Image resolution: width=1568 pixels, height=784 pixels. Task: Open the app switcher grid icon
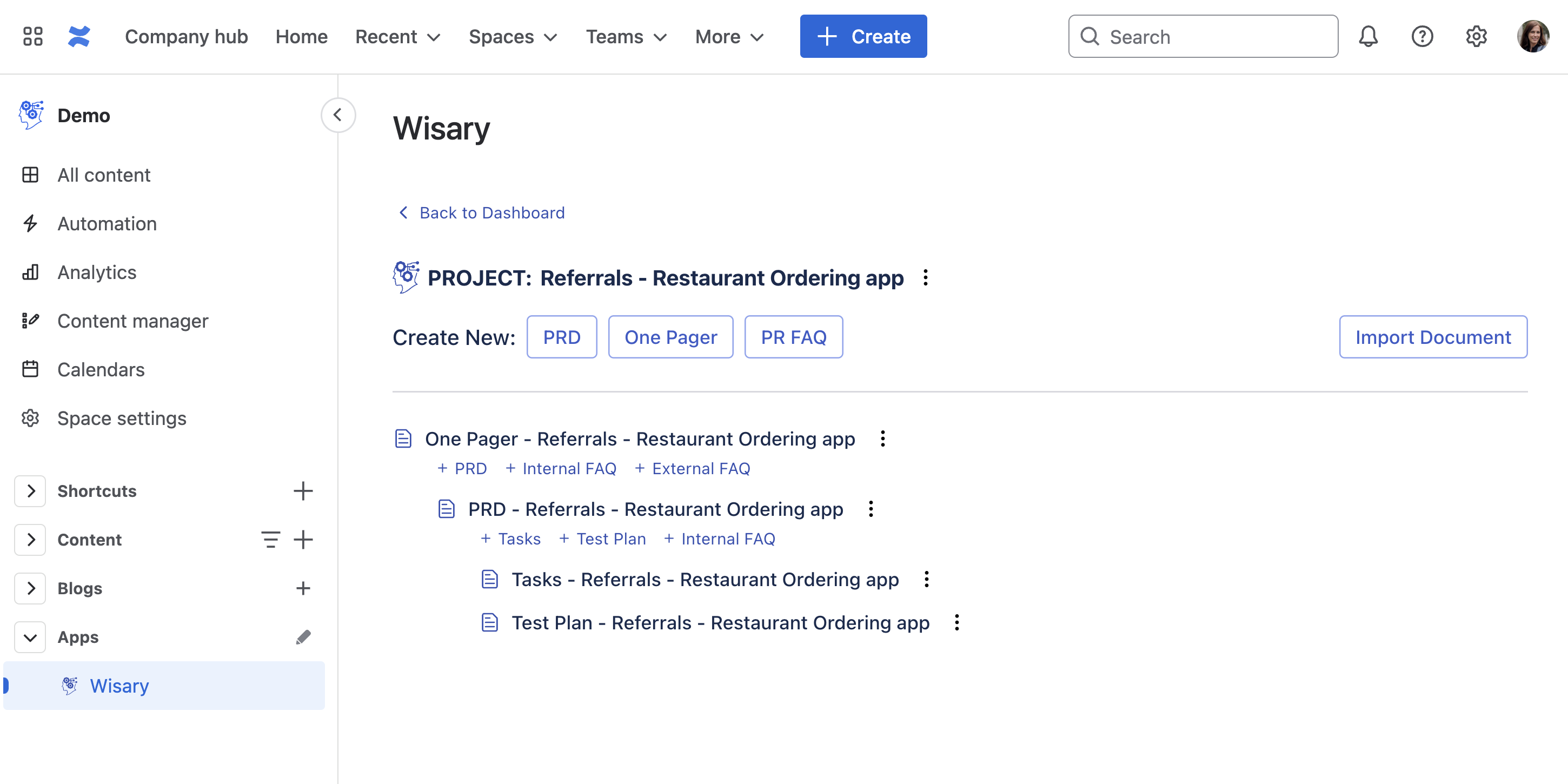[x=32, y=37]
